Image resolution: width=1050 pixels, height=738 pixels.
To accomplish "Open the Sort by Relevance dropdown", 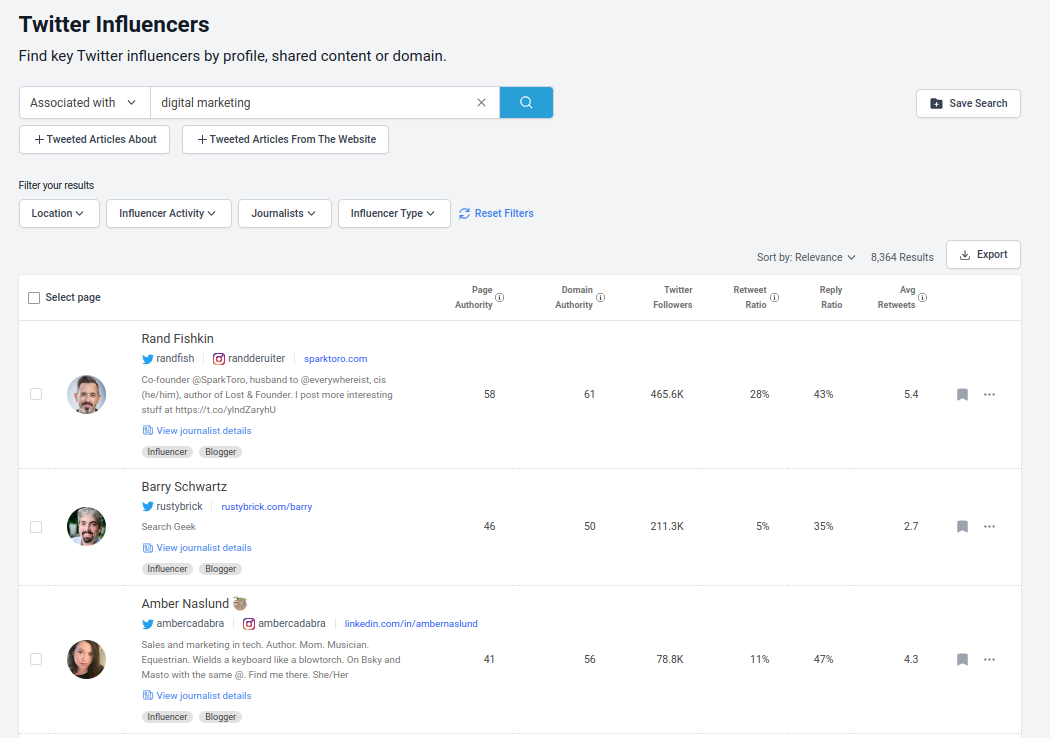I will tap(805, 257).
